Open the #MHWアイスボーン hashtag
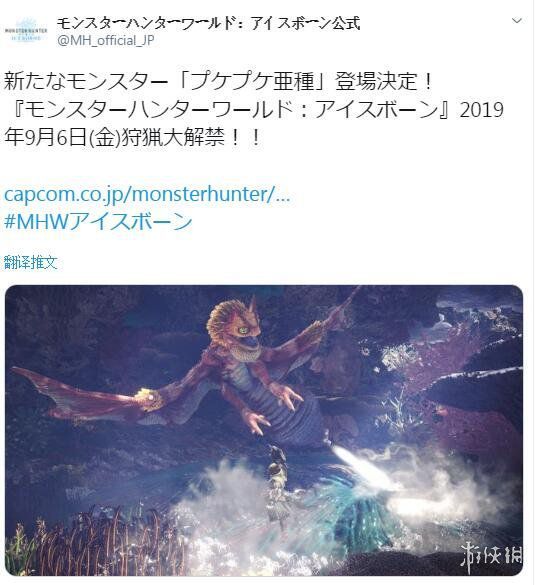The image size is (538, 585). click(98, 222)
